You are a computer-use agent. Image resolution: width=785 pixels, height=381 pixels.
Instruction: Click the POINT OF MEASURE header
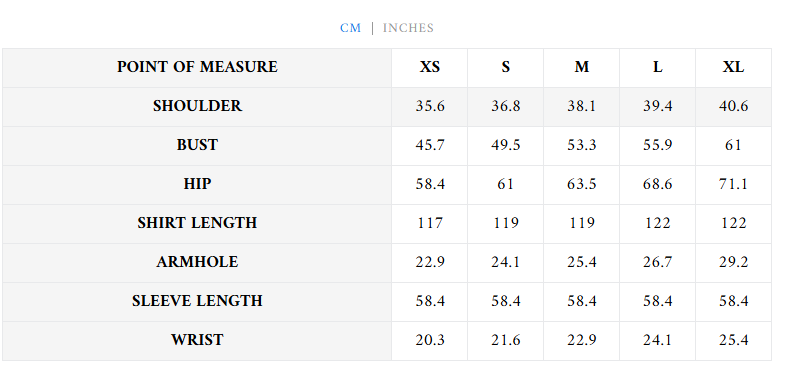pos(197,67)
